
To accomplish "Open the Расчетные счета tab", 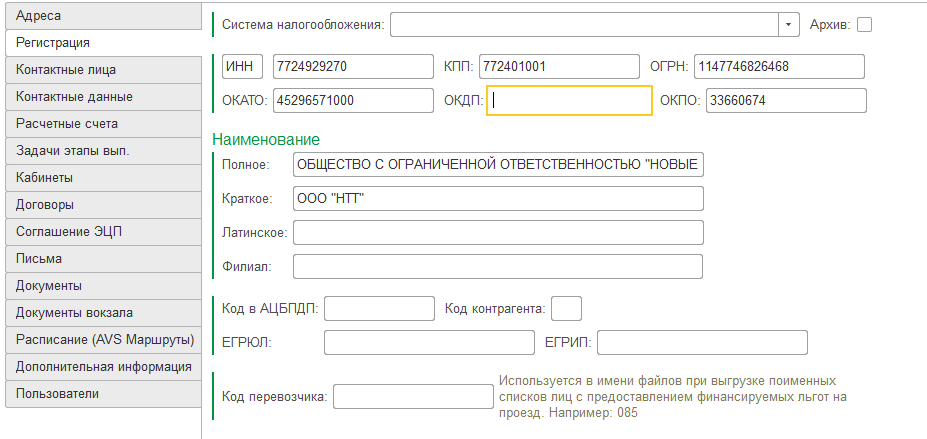I will [x=100, y=124].
